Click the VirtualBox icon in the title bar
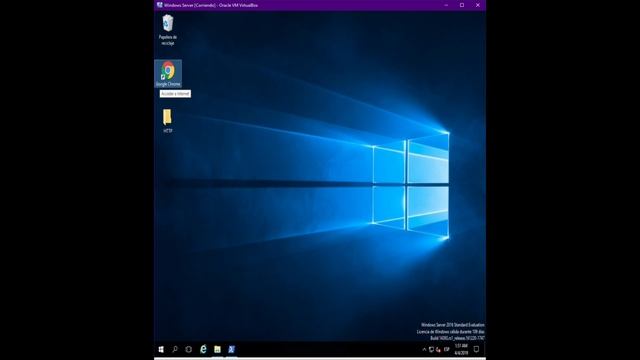The height and width of the screenshot is (360, 640). pyautogui.click(x=160, y=5)
